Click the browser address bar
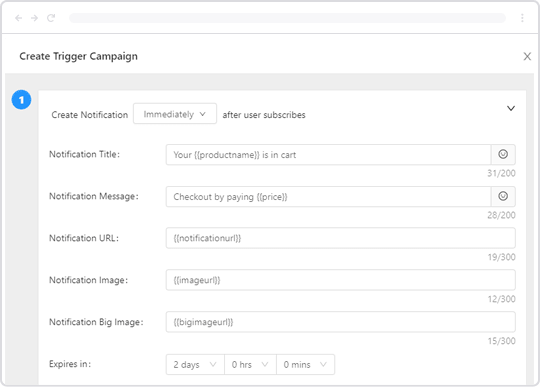Image resolution: width=540 pixels, height=387 pixels. (288, 18)
